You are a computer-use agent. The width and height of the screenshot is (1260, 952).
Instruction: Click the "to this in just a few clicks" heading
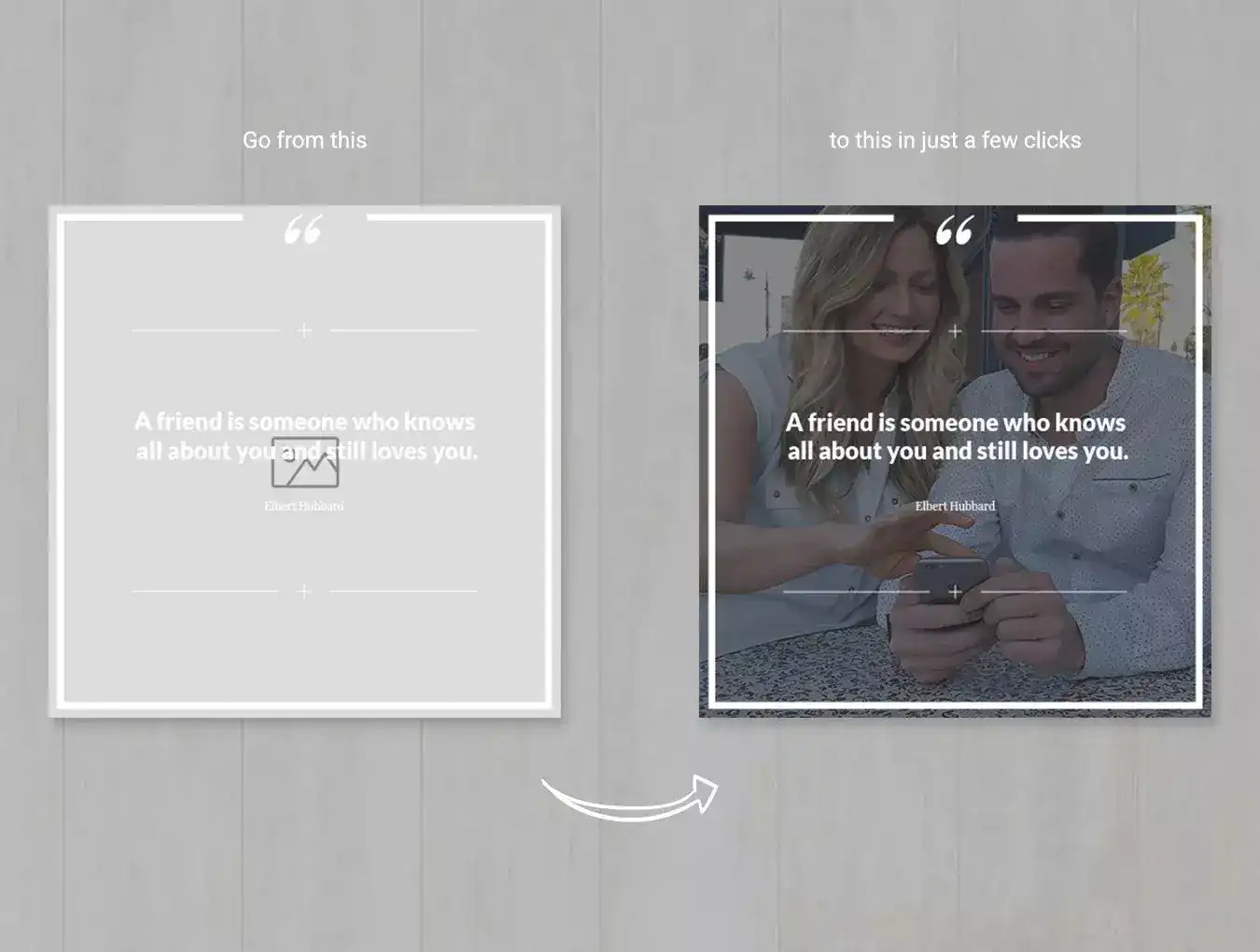(955, 140)
